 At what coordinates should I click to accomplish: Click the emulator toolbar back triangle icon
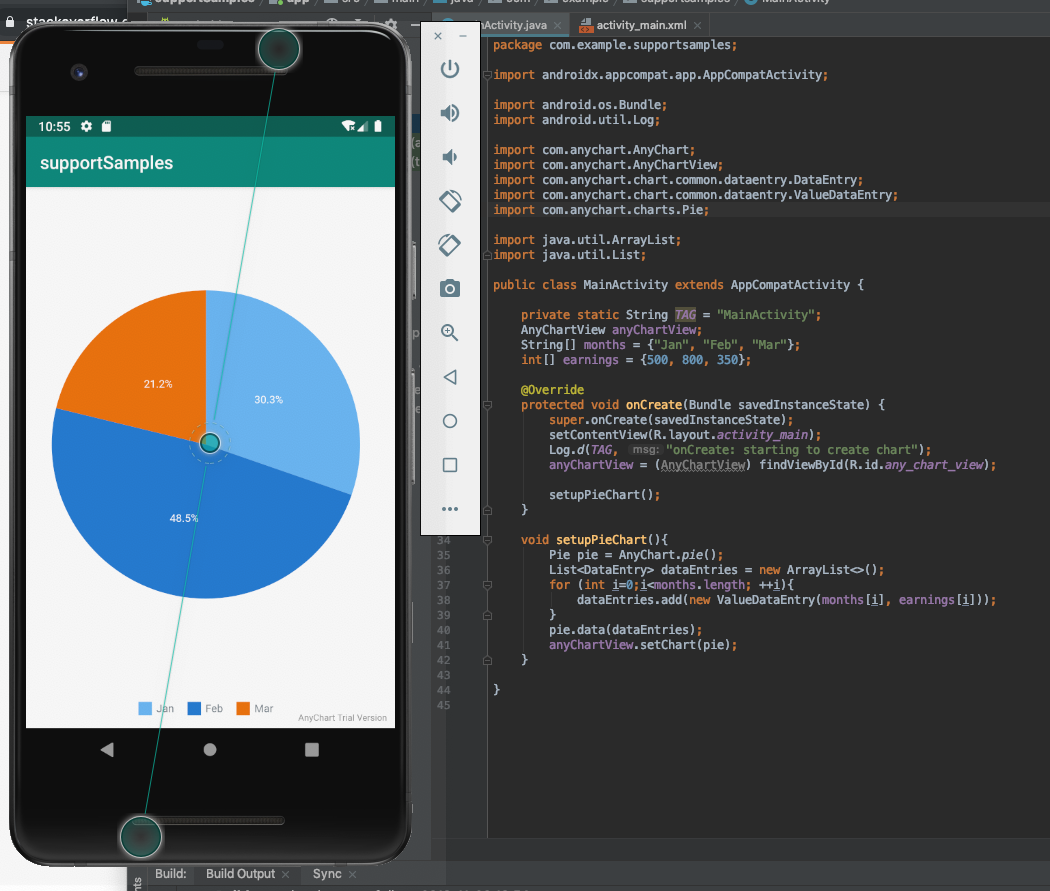coord(450,377)
